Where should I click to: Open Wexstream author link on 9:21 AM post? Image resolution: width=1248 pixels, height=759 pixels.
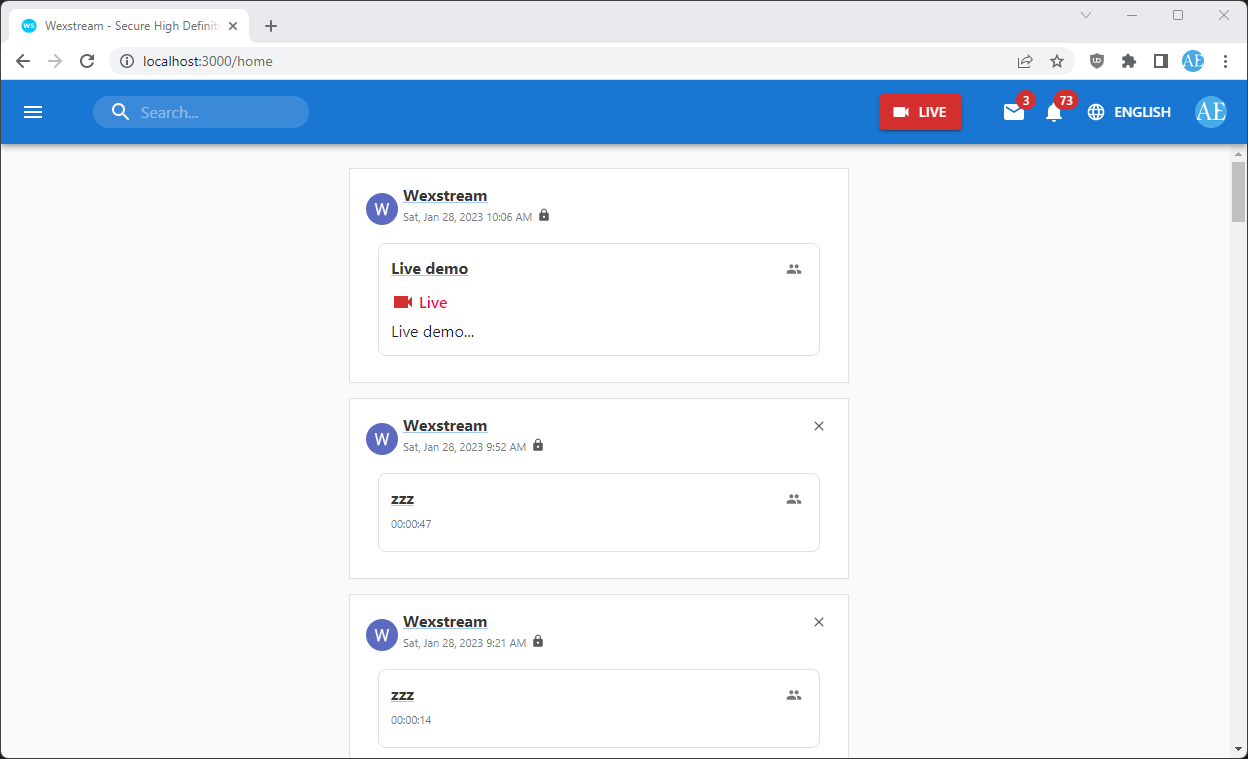click(x=445, y=622)
